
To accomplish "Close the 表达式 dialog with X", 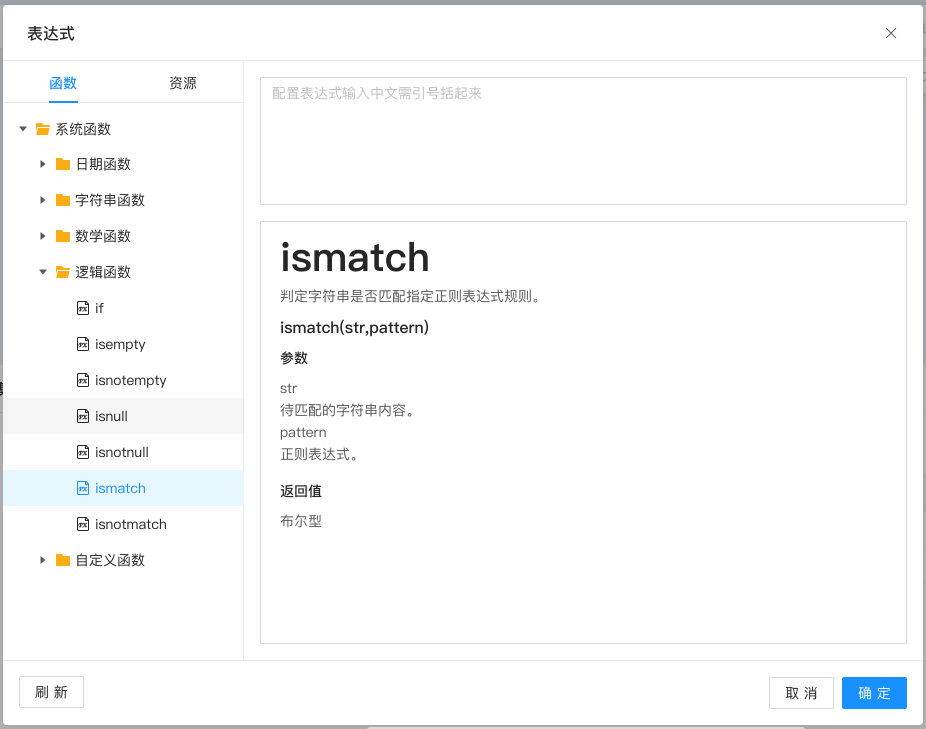I will click(x=891, y=33).
